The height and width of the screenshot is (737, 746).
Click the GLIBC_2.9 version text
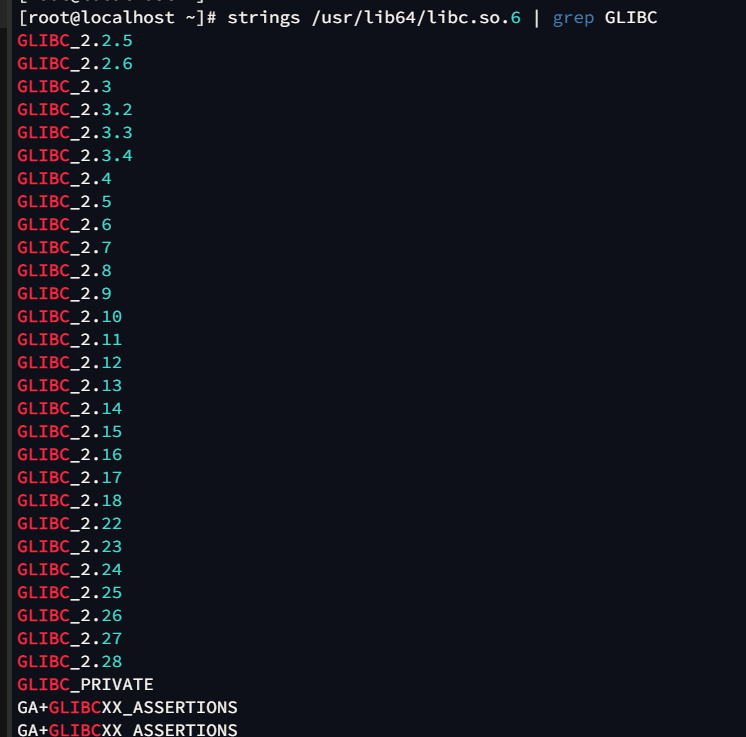[64, 294]
